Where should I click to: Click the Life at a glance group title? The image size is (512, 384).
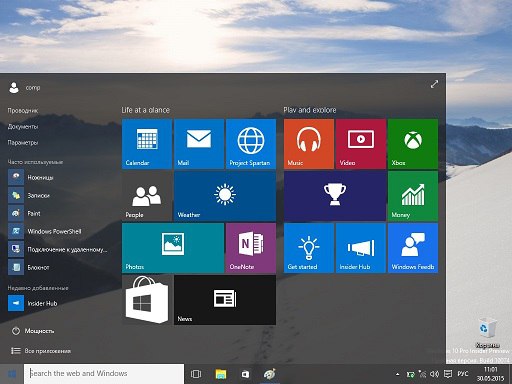tap(146, 110)
